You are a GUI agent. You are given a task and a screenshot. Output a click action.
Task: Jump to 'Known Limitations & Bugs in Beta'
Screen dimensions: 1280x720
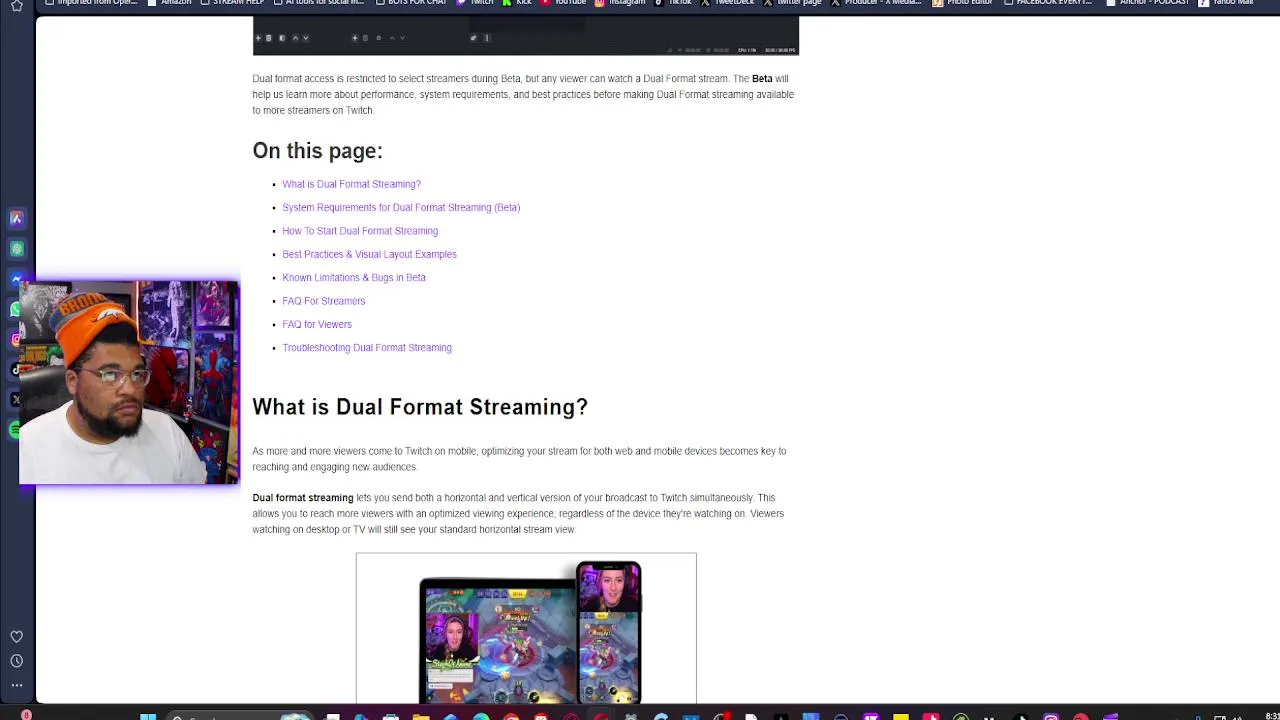[x=354, y=277]
